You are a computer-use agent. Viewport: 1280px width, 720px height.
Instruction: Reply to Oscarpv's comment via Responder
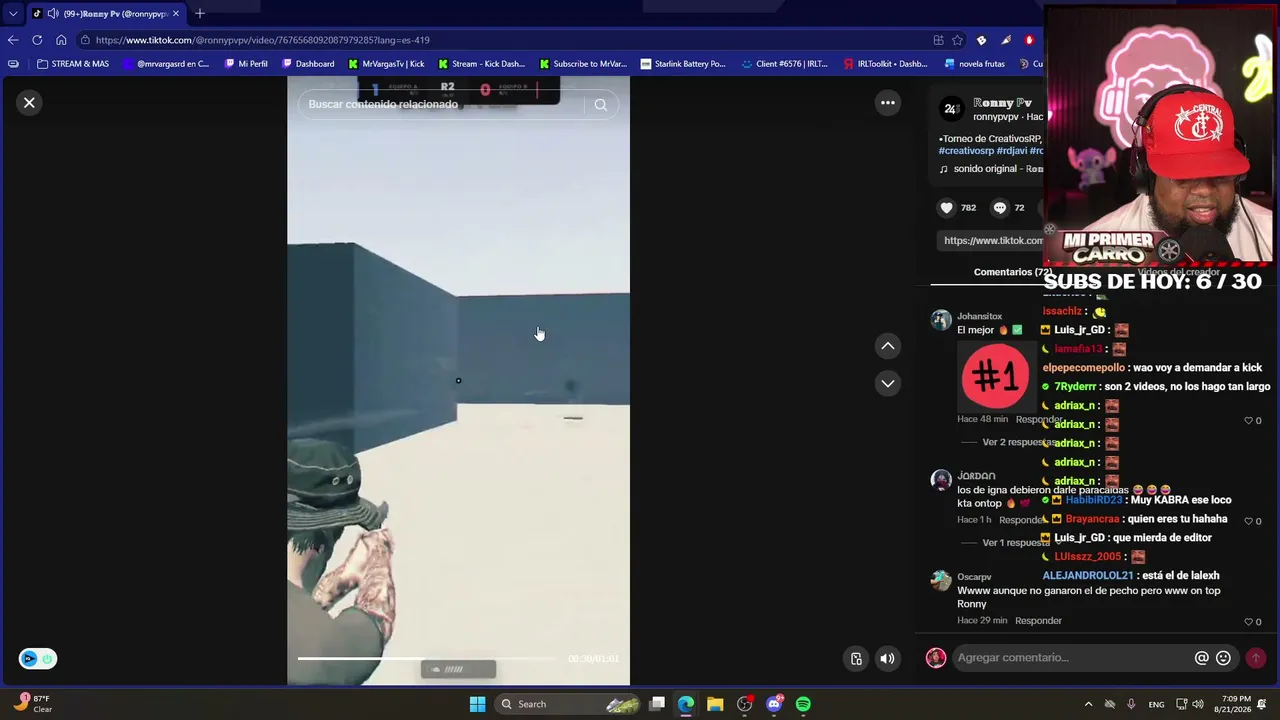pos(1038,621)
